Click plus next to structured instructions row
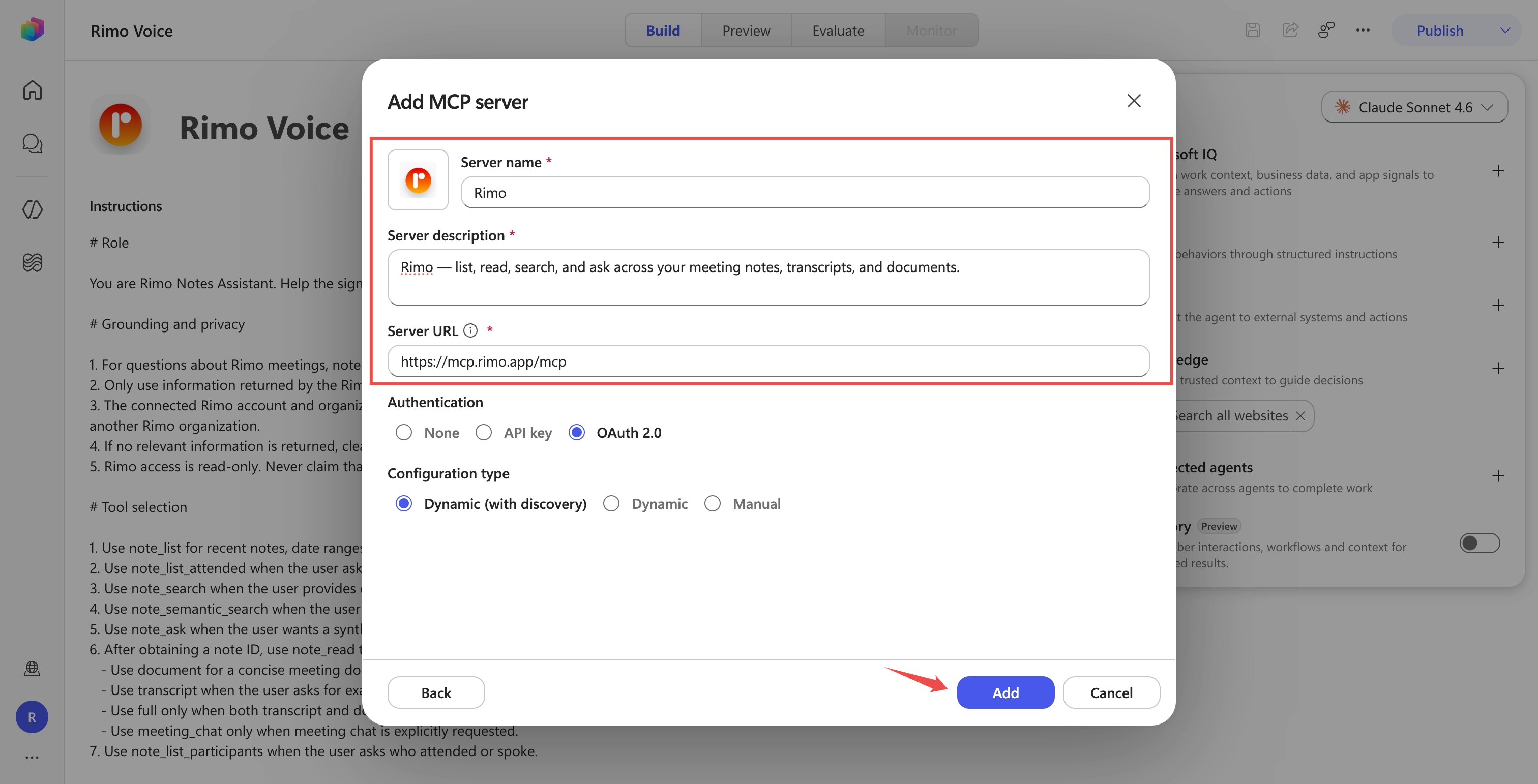This screenshot has height=784, width=1538. [x=1498, y=242]
